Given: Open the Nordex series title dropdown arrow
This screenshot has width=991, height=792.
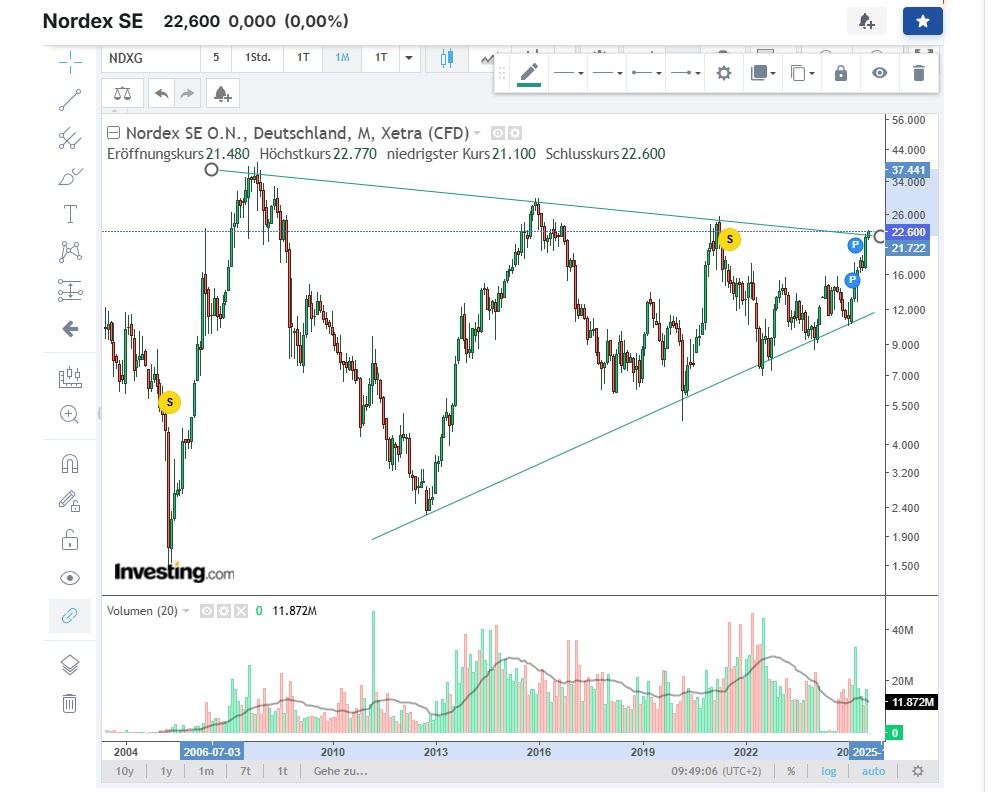Looking at the screenshot, I should coord(477,133).
